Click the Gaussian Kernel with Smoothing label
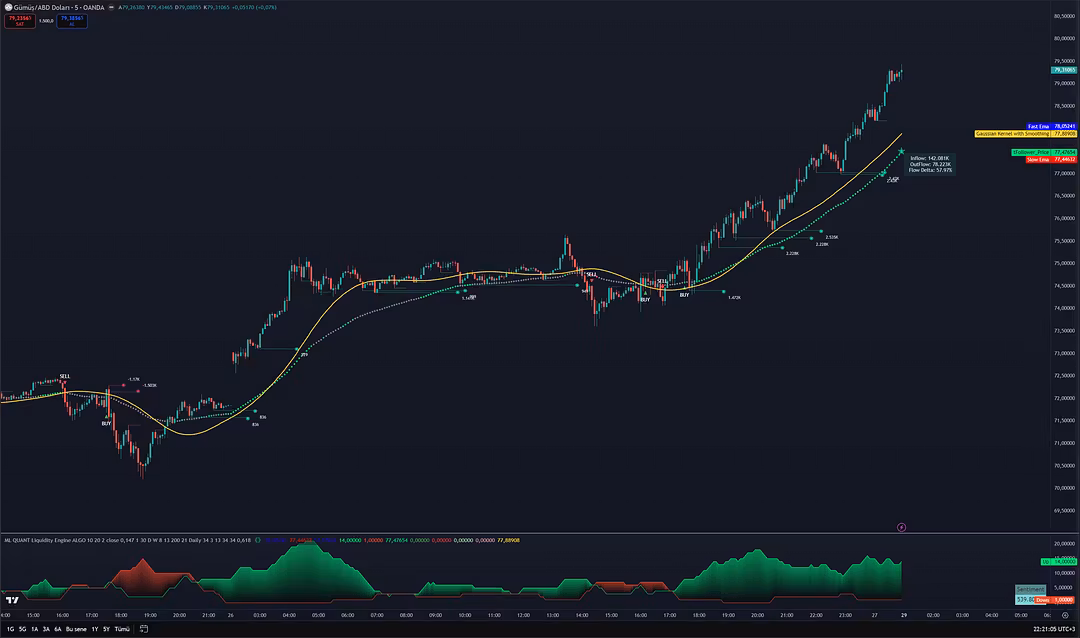 (x=1012, y=133)
